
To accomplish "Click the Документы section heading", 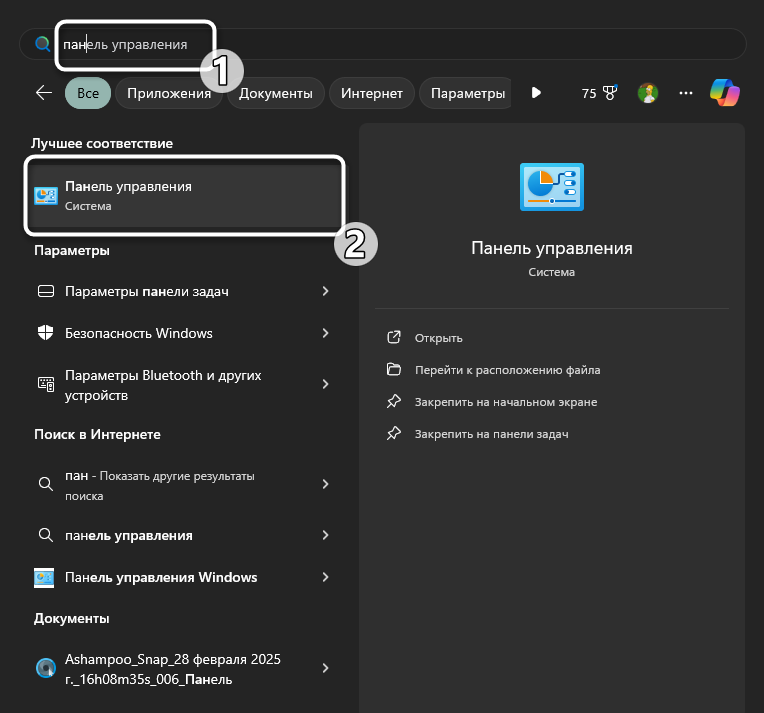I will [x=72, y=618].
